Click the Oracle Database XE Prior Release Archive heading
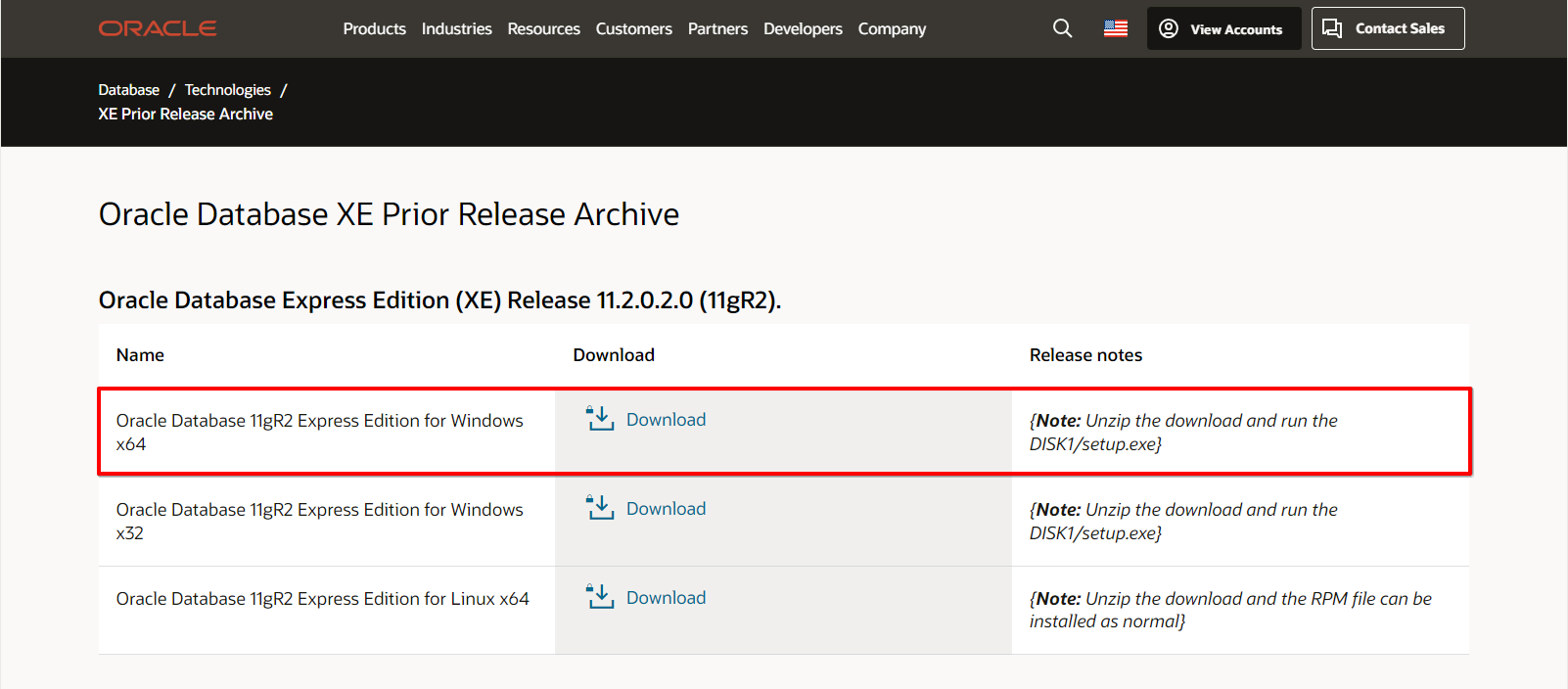 click(389, 214)
